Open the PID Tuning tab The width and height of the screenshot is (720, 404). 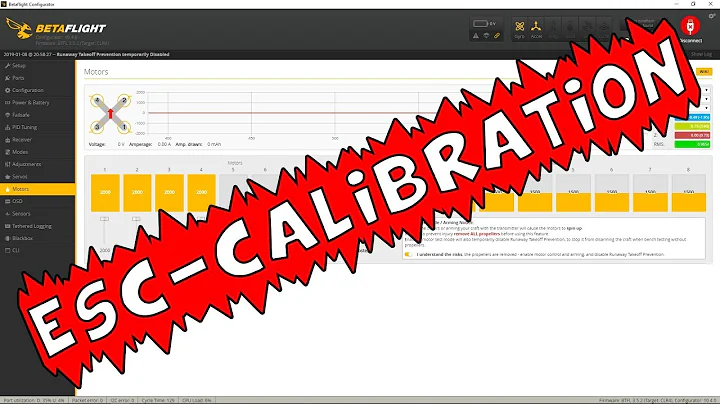click(37, 127)
